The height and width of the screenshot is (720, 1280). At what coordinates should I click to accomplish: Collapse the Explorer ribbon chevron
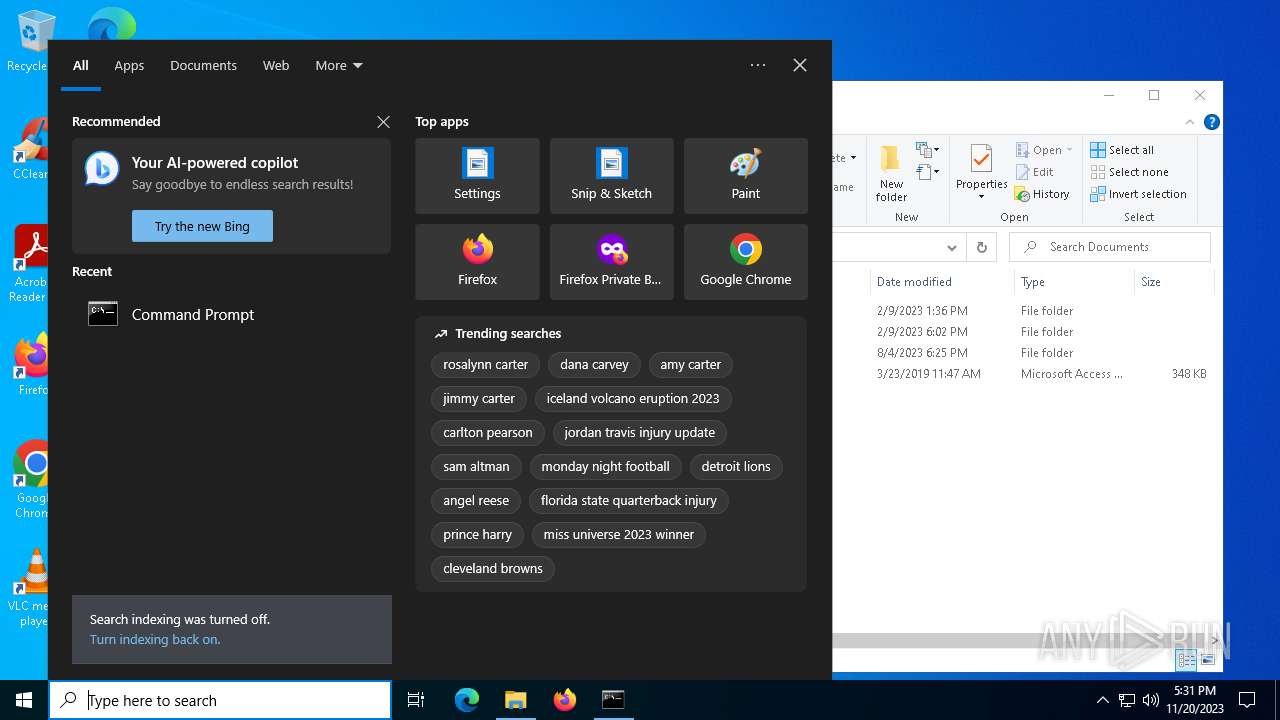(1190, 122)
